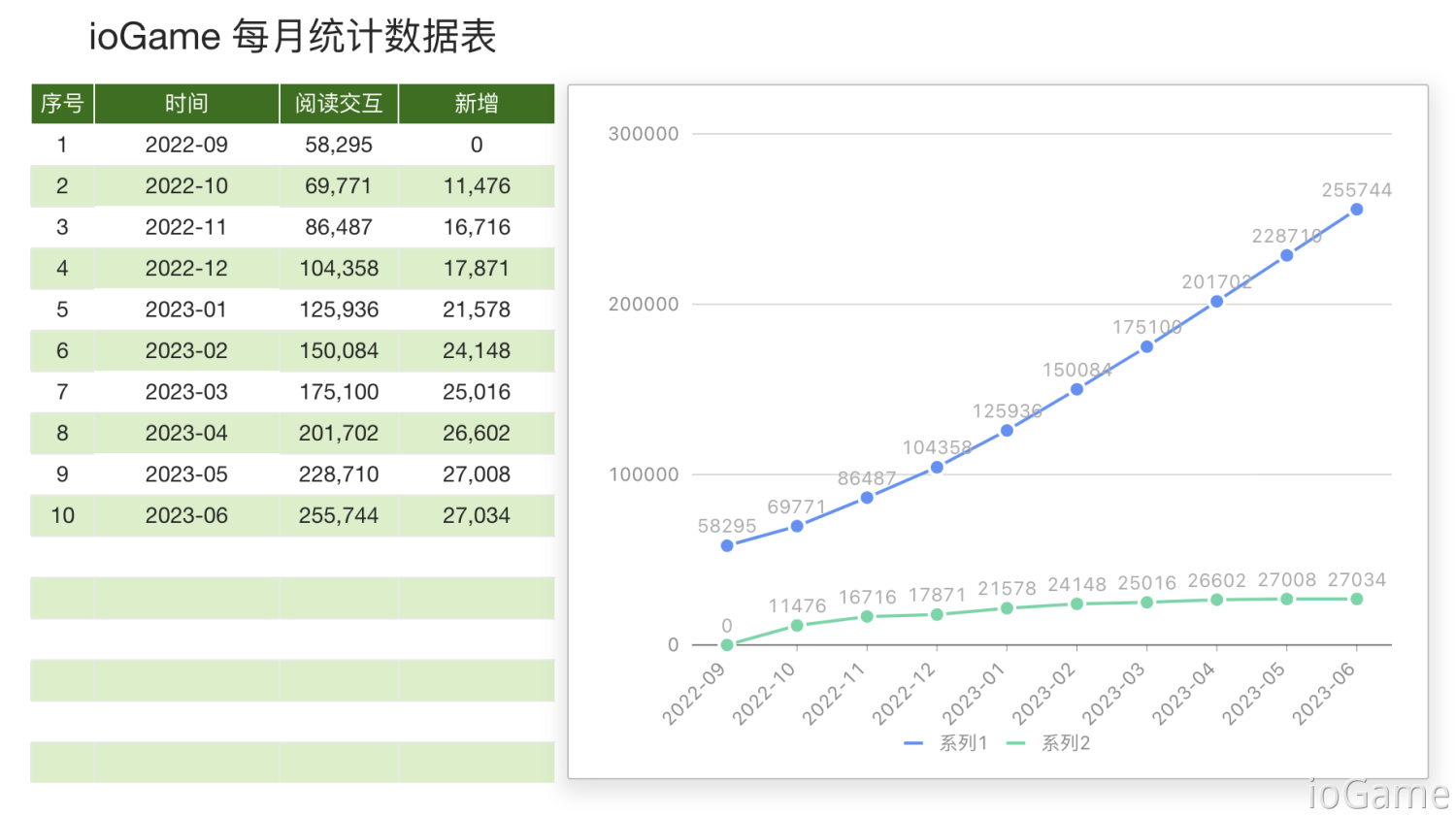Select table cell 2022-11
The width and height of the screenshot is (1456, 816).
(186, 227)
